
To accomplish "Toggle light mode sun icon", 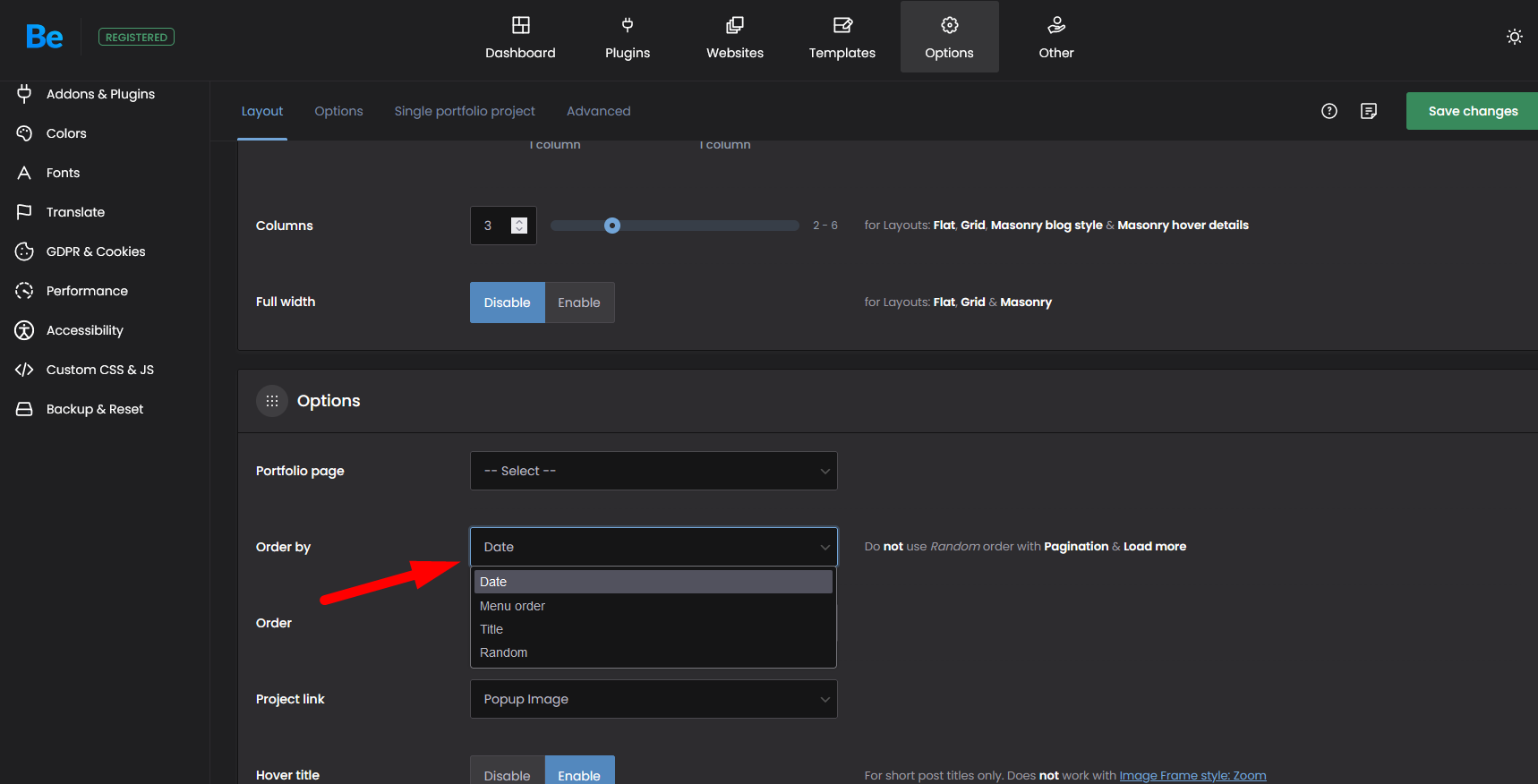I will pos(1514,37).
